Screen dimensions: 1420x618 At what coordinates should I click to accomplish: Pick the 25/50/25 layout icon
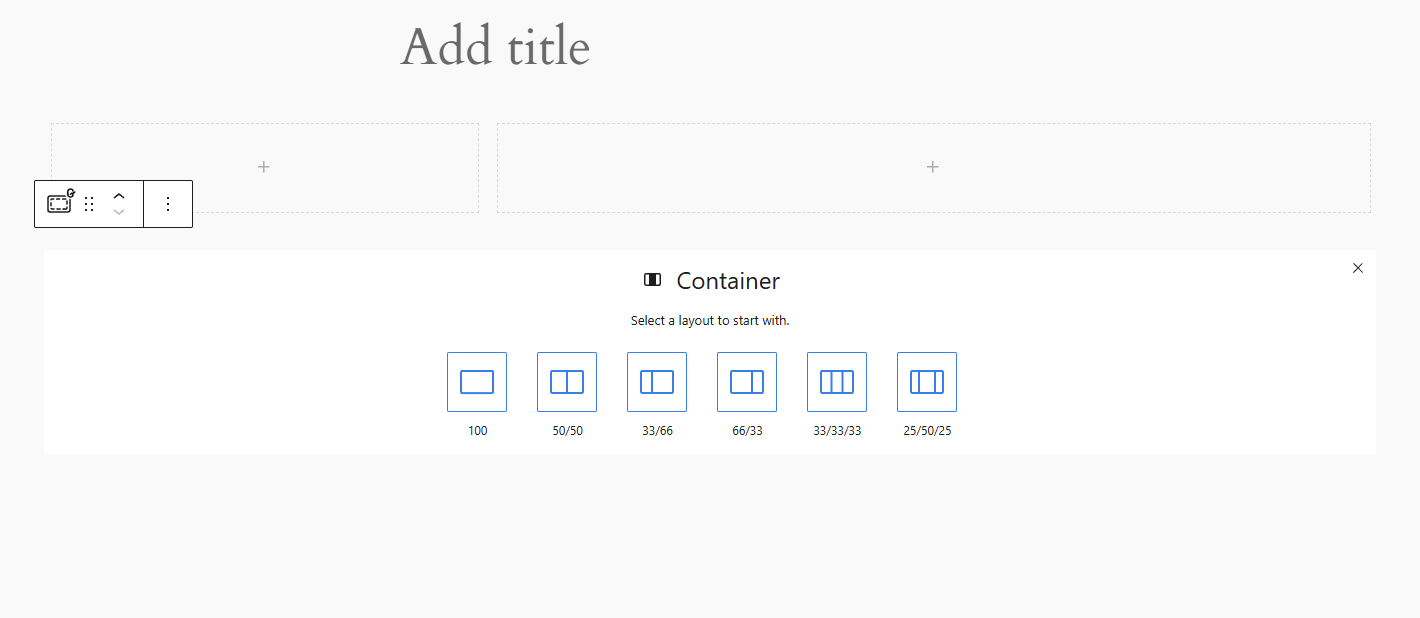point(927,382)
